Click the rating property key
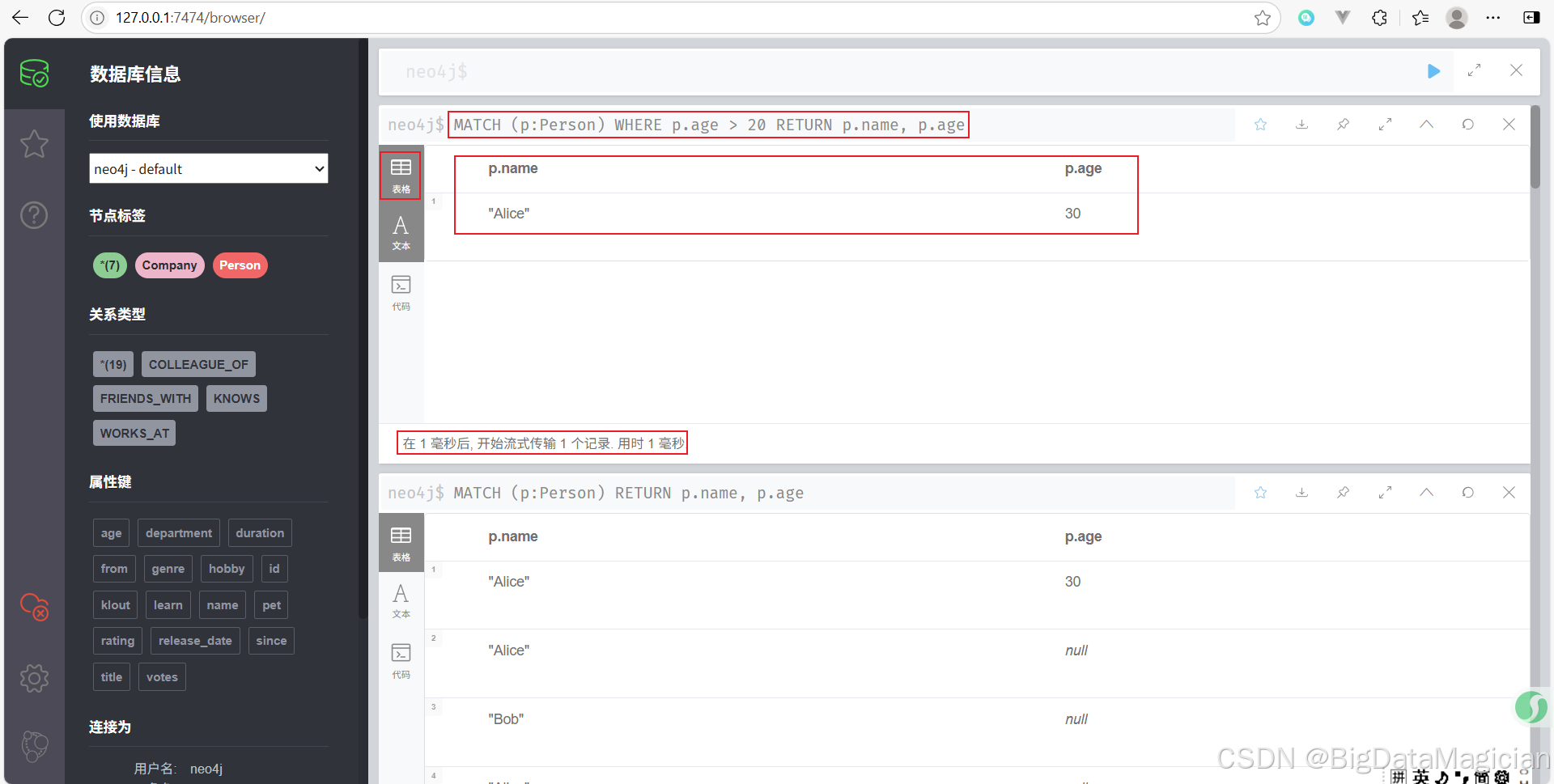 click(x=117, y=641)
